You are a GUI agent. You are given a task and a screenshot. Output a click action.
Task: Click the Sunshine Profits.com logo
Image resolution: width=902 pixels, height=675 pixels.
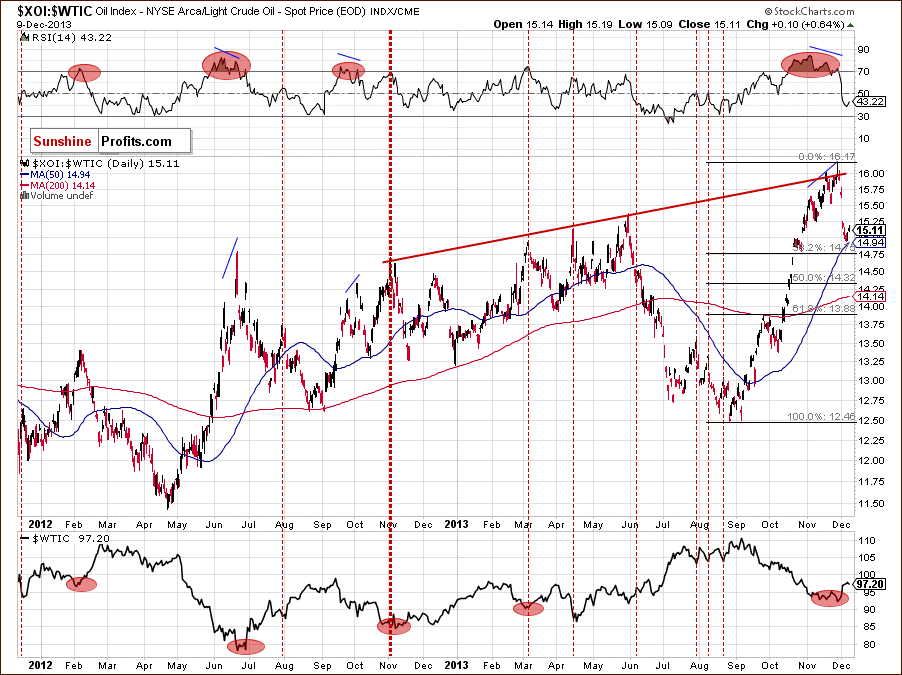click(110, 141)
